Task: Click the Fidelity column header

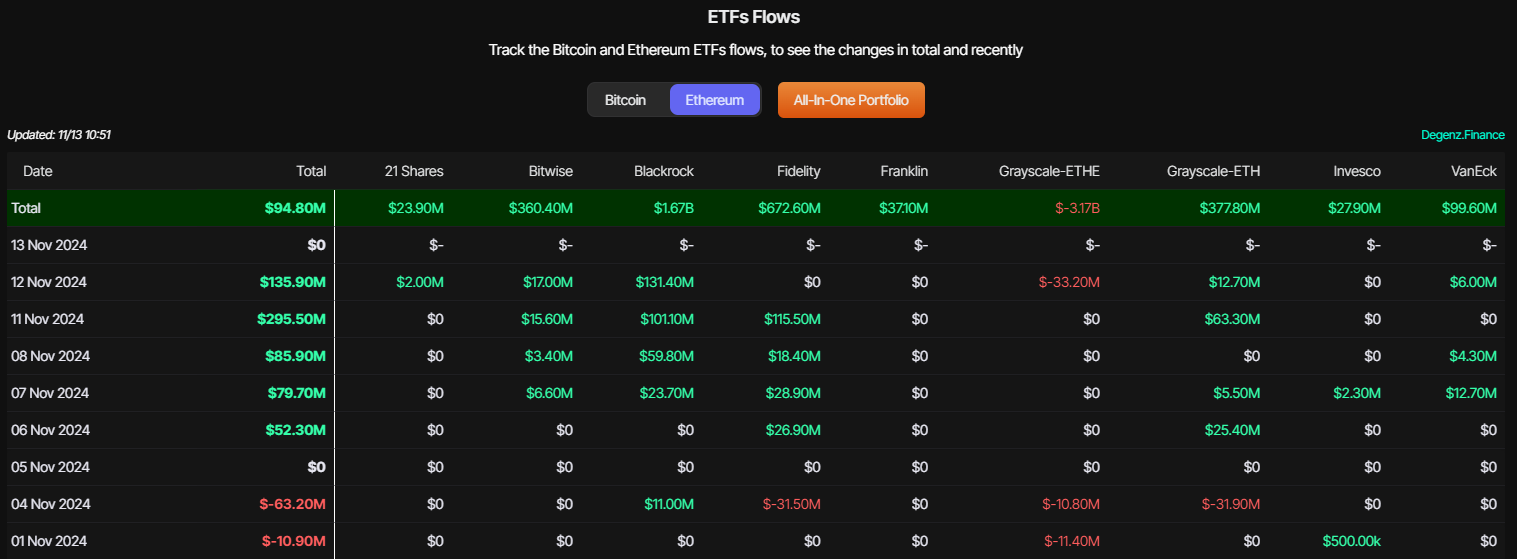Action: pyautogui.click(x=797, y=171)
